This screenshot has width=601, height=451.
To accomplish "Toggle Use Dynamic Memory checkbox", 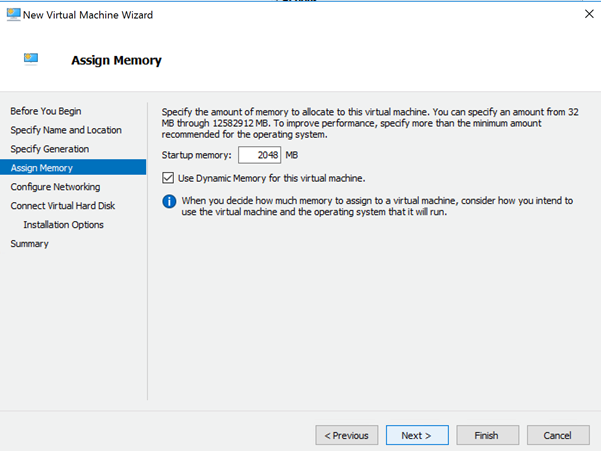I will pyautogui.click(x=168, y=178).
